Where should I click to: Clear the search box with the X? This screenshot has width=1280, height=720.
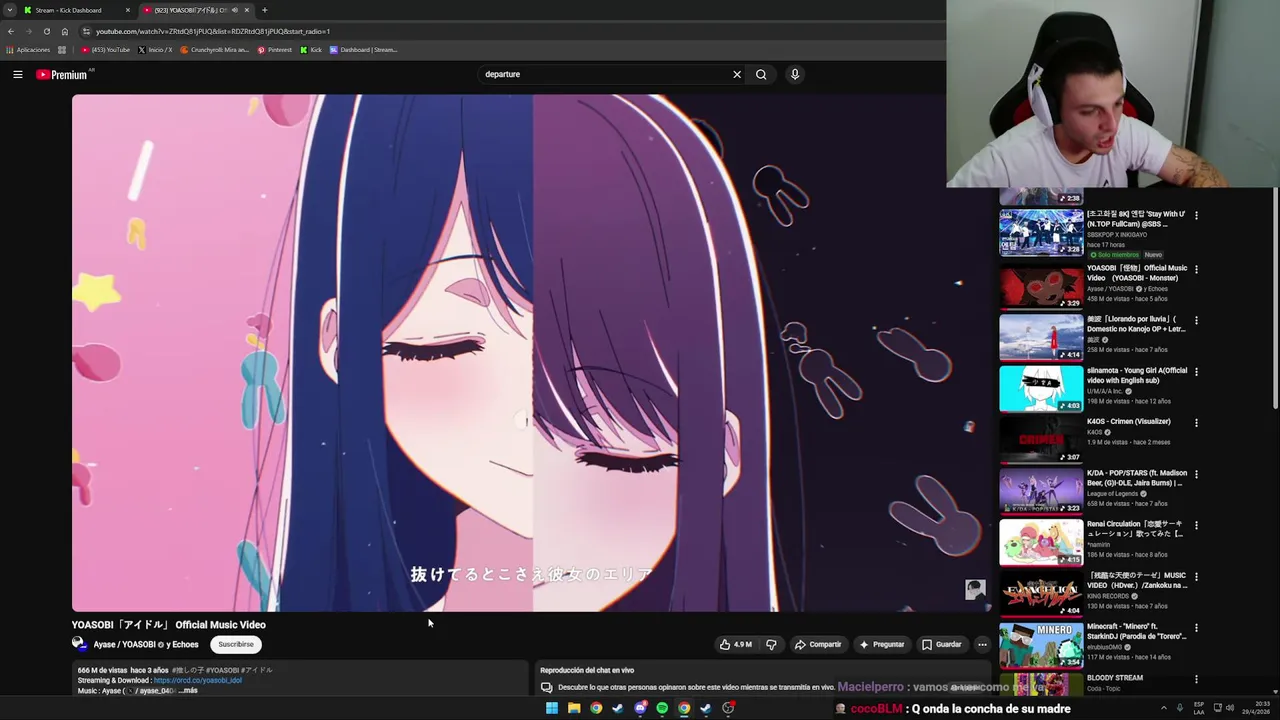(x=737, y=74)
